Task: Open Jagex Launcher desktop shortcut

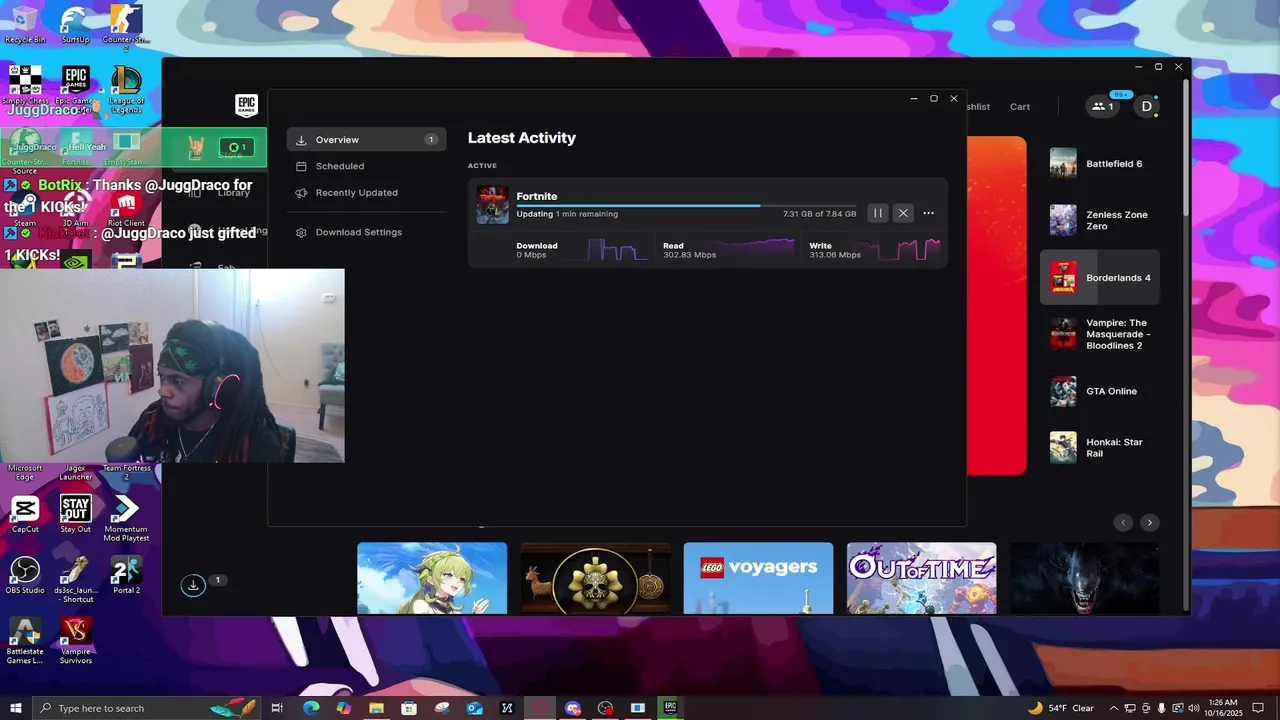Action: coord(75,471)
